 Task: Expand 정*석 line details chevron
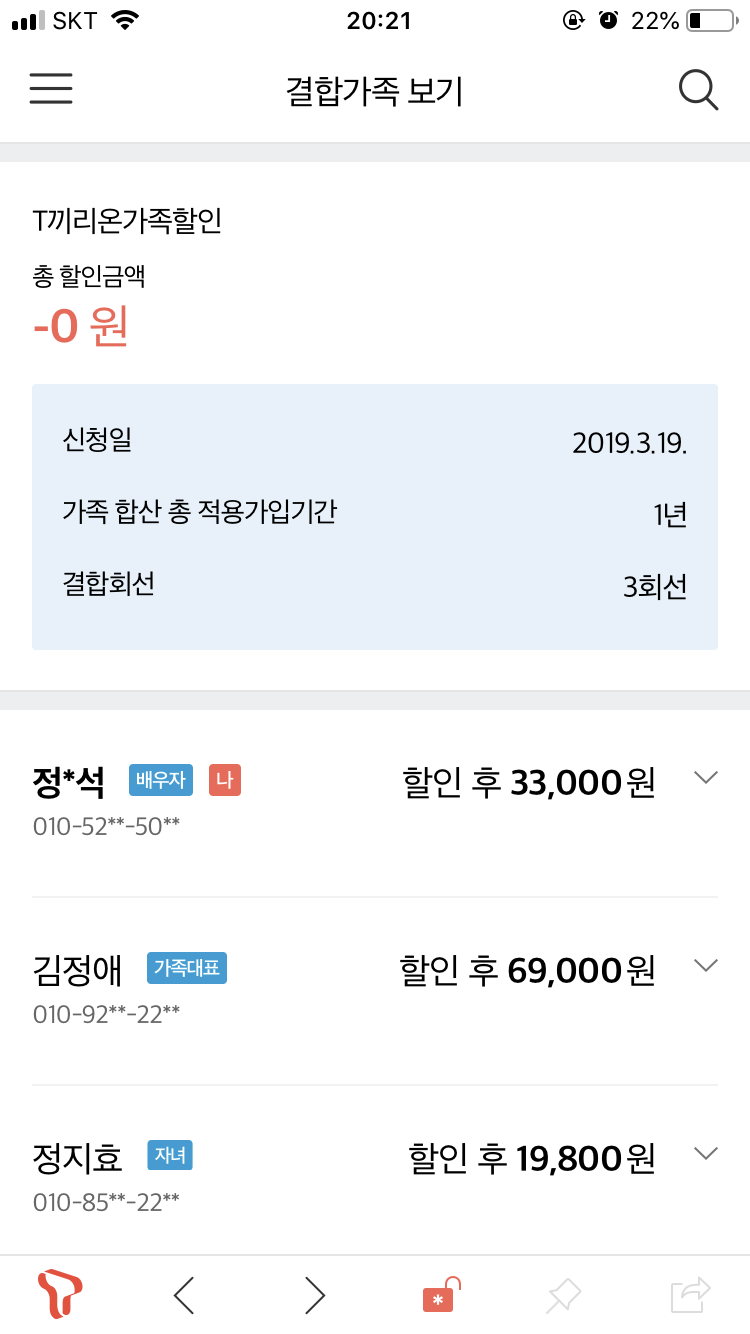coord(706,778)
